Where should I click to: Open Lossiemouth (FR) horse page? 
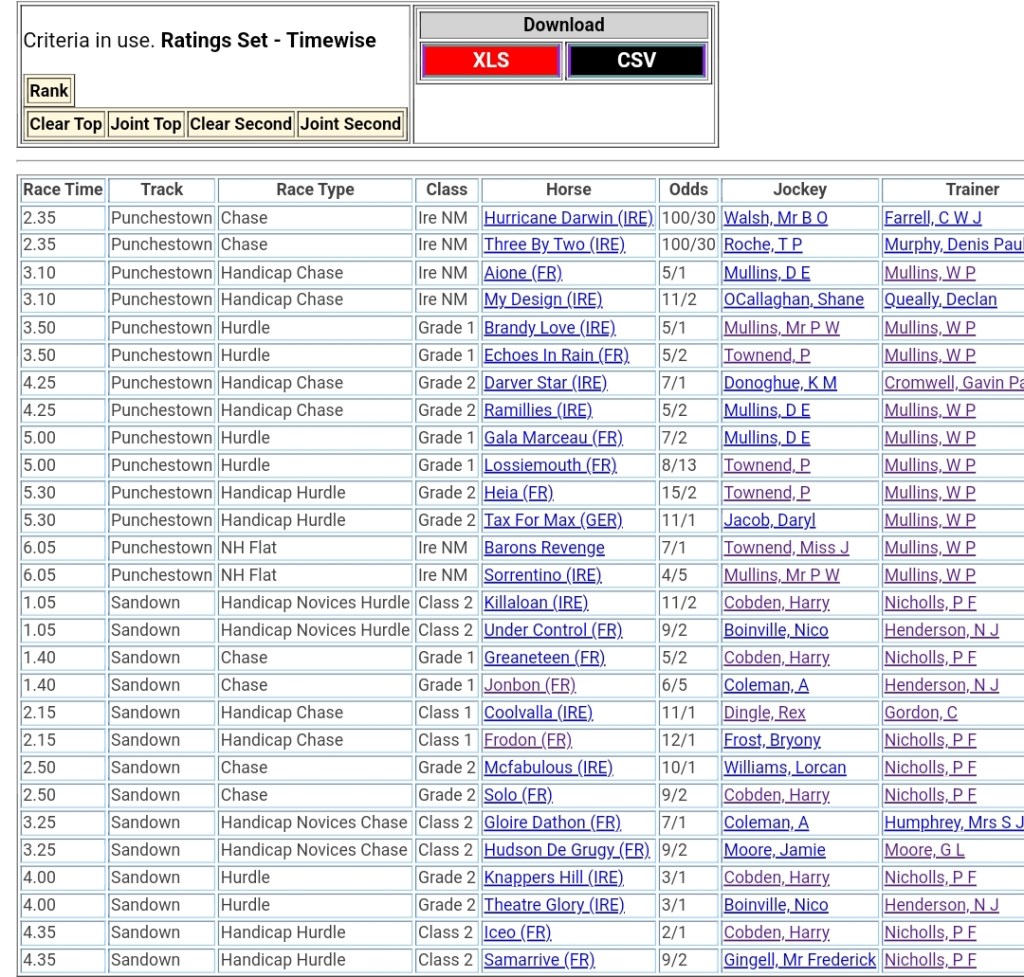pos(550,465)
